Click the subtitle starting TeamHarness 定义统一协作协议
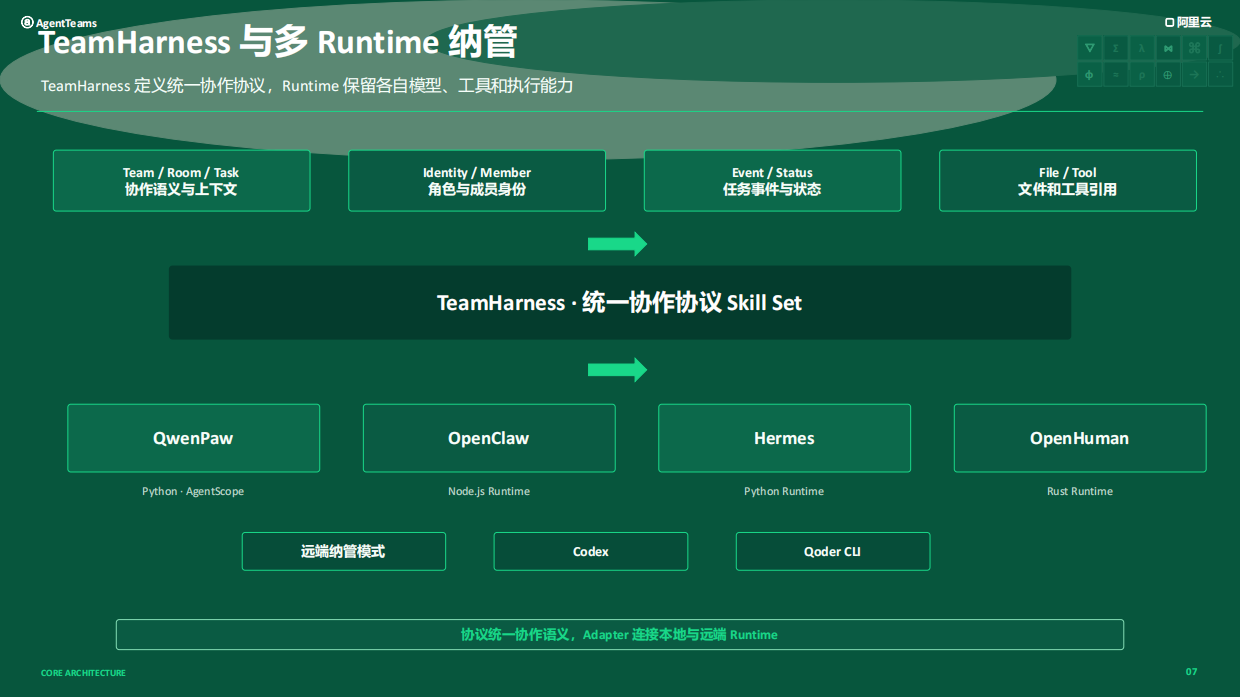1240x697 pixels. [x=307, y=86]
